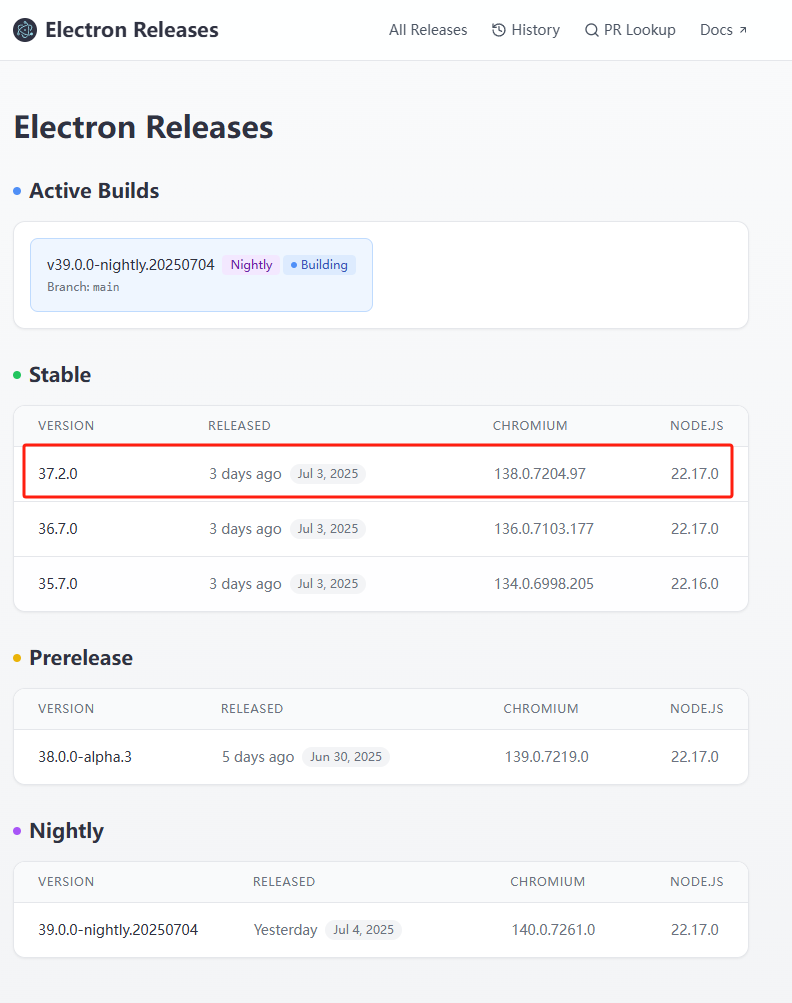Select the Nightly badge on the active build

tap(250, 264)
